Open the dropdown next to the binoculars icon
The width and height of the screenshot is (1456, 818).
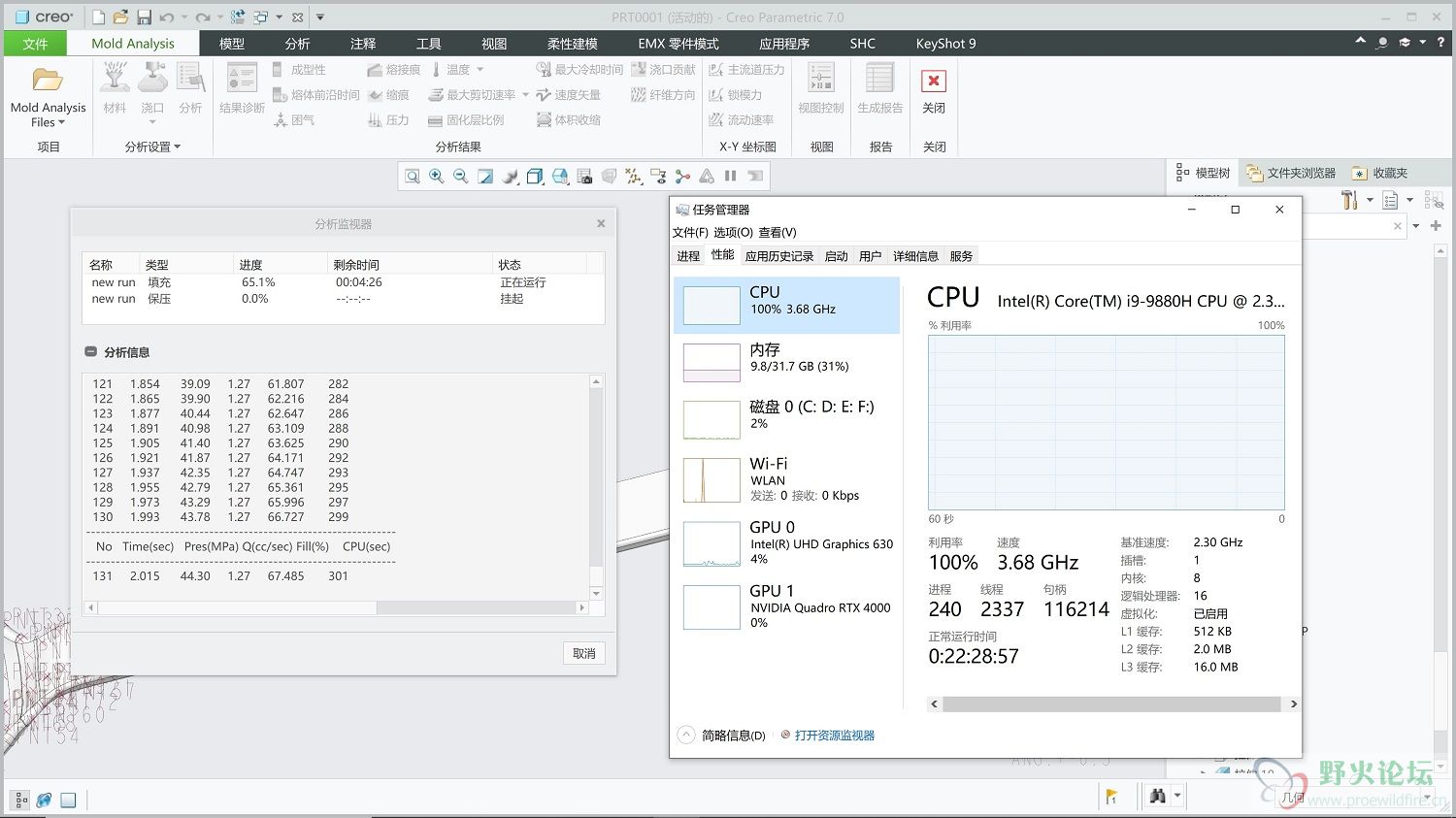(1176, 797)
